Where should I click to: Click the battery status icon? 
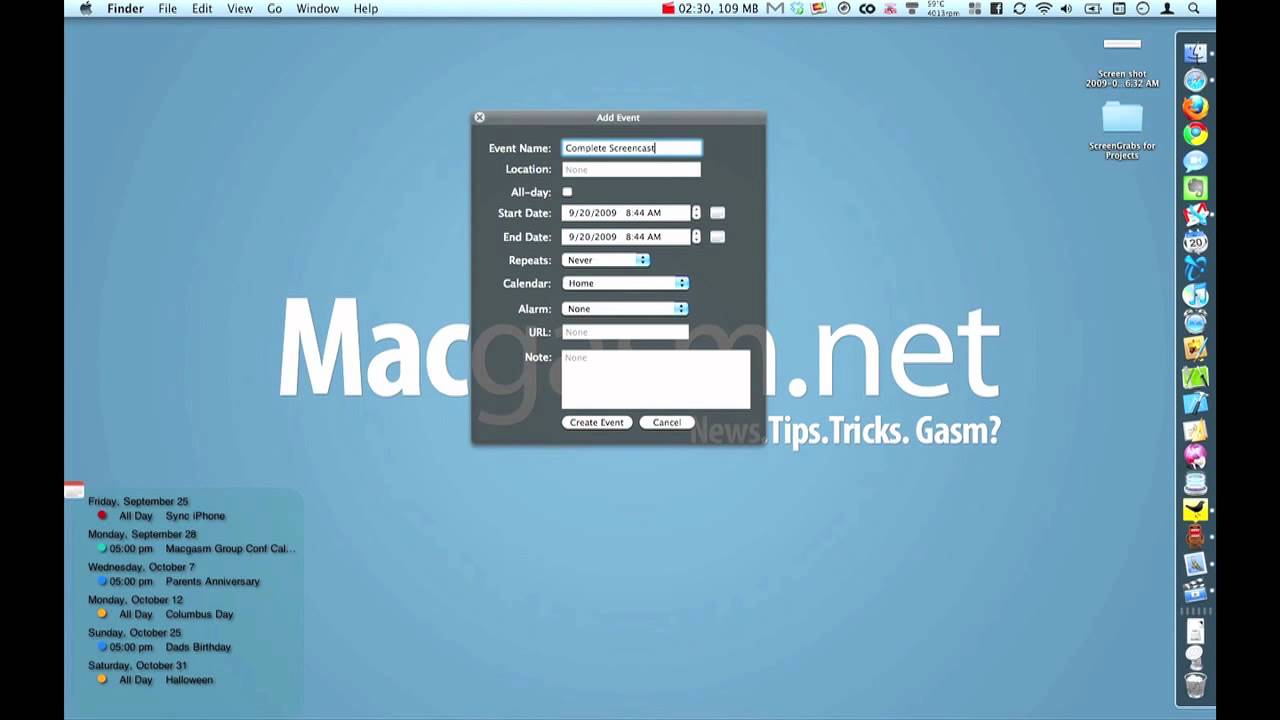1093,8
